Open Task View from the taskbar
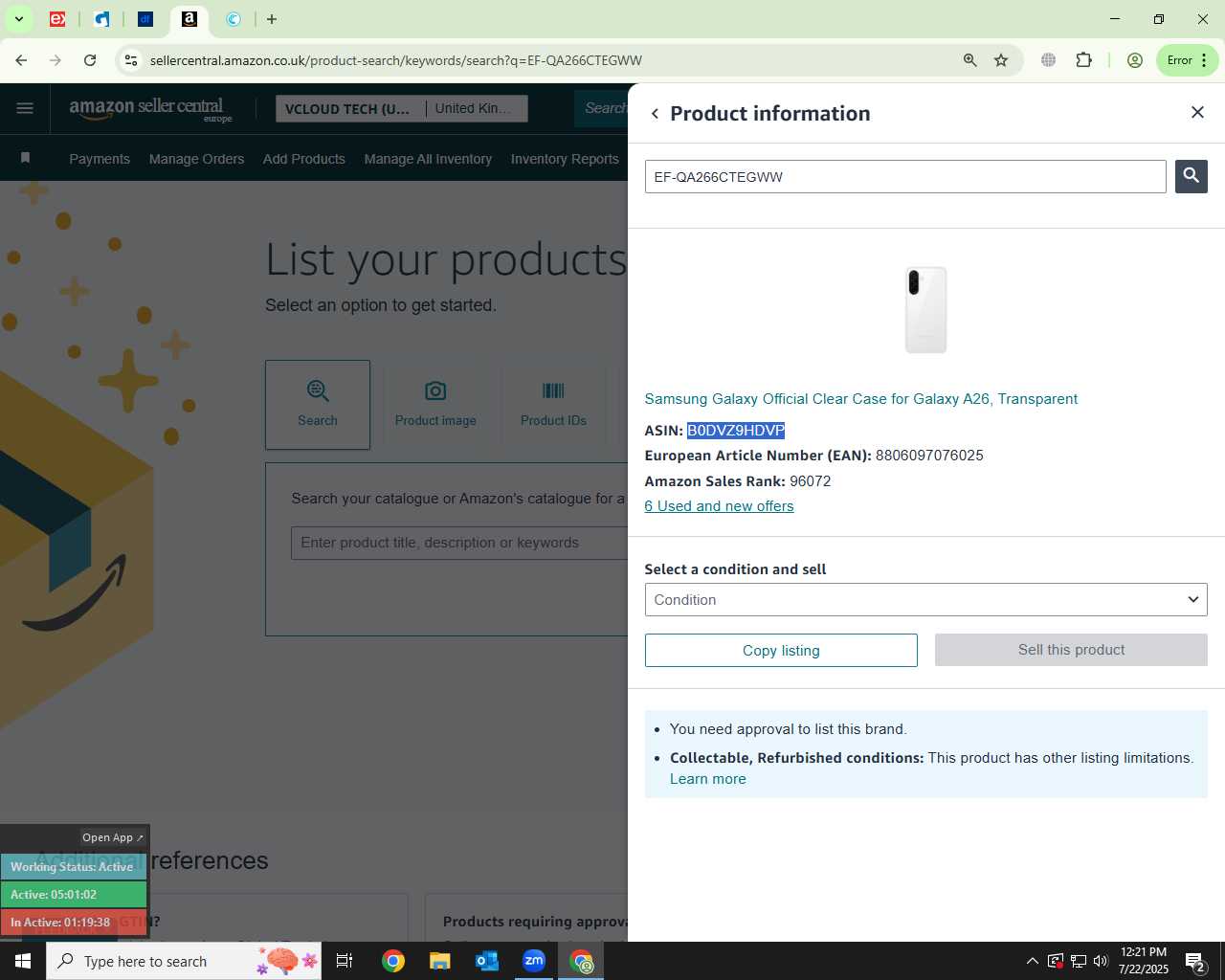 345,961
